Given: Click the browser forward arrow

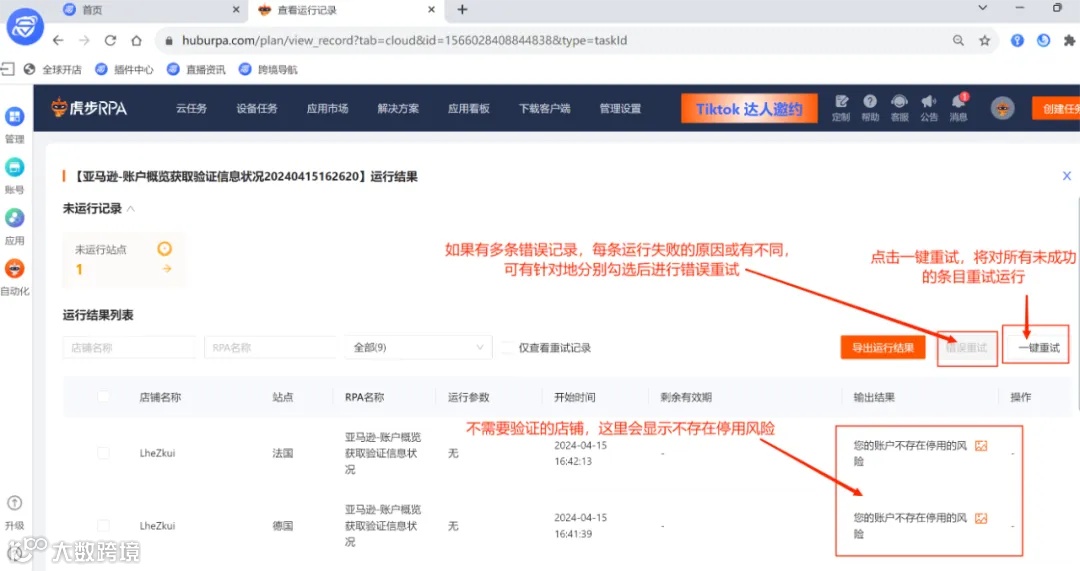Looking at the screenshot, I should pyautogui.click(x=84, y=41).
